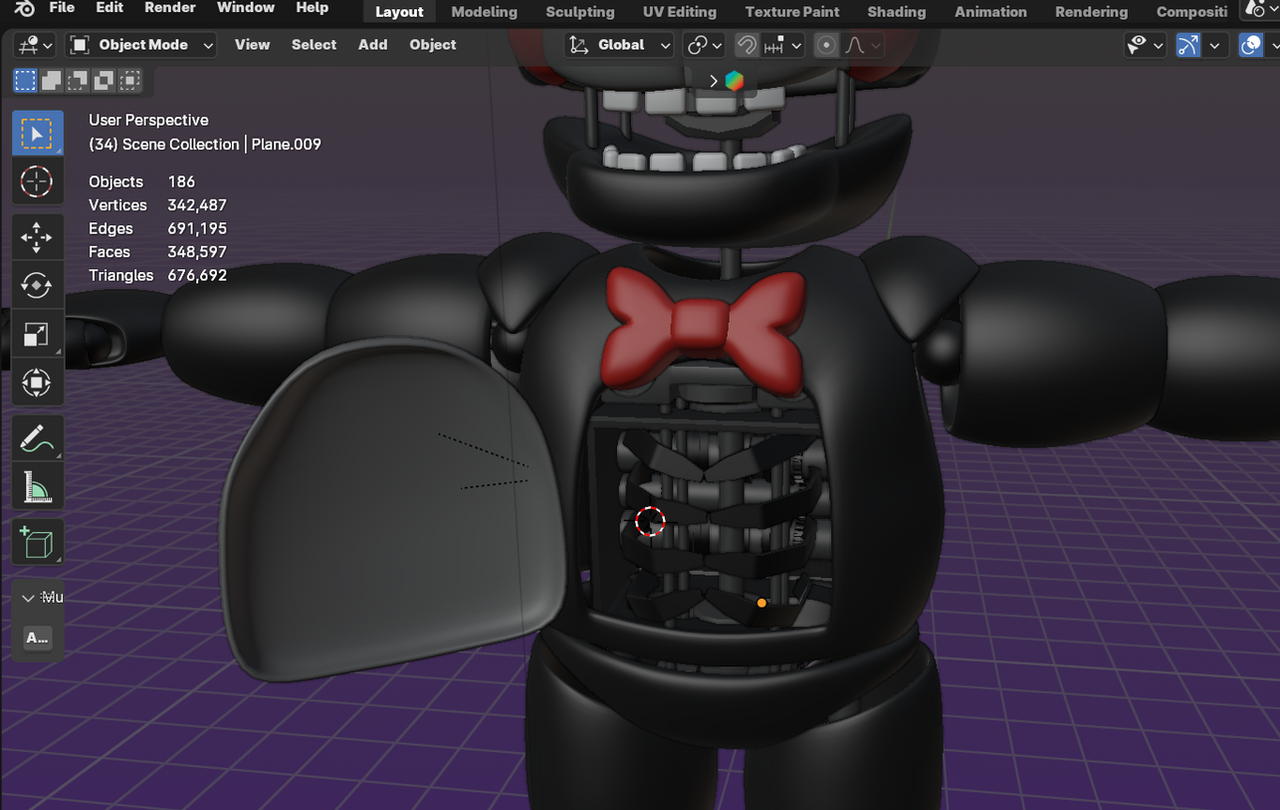Choose the Move tool

[x=37, y=238]
